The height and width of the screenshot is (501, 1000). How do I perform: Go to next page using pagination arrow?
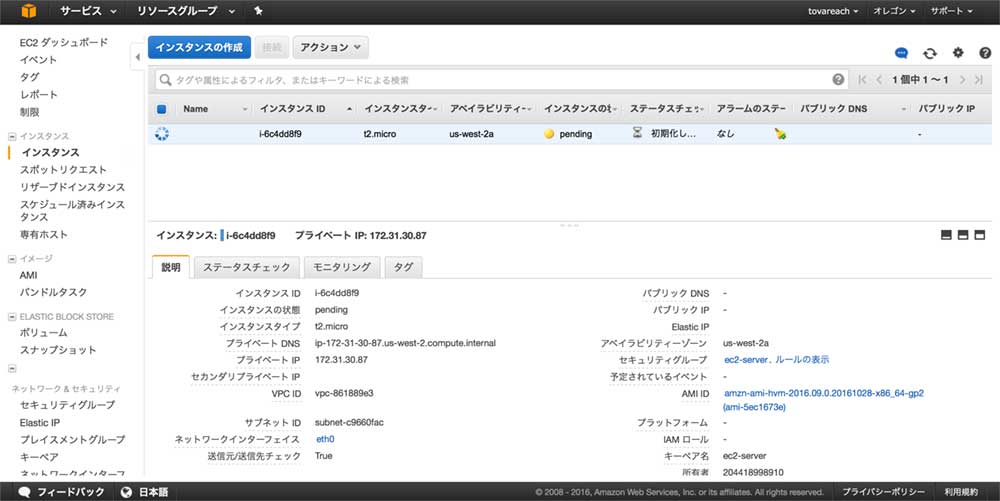coord(964,80)
